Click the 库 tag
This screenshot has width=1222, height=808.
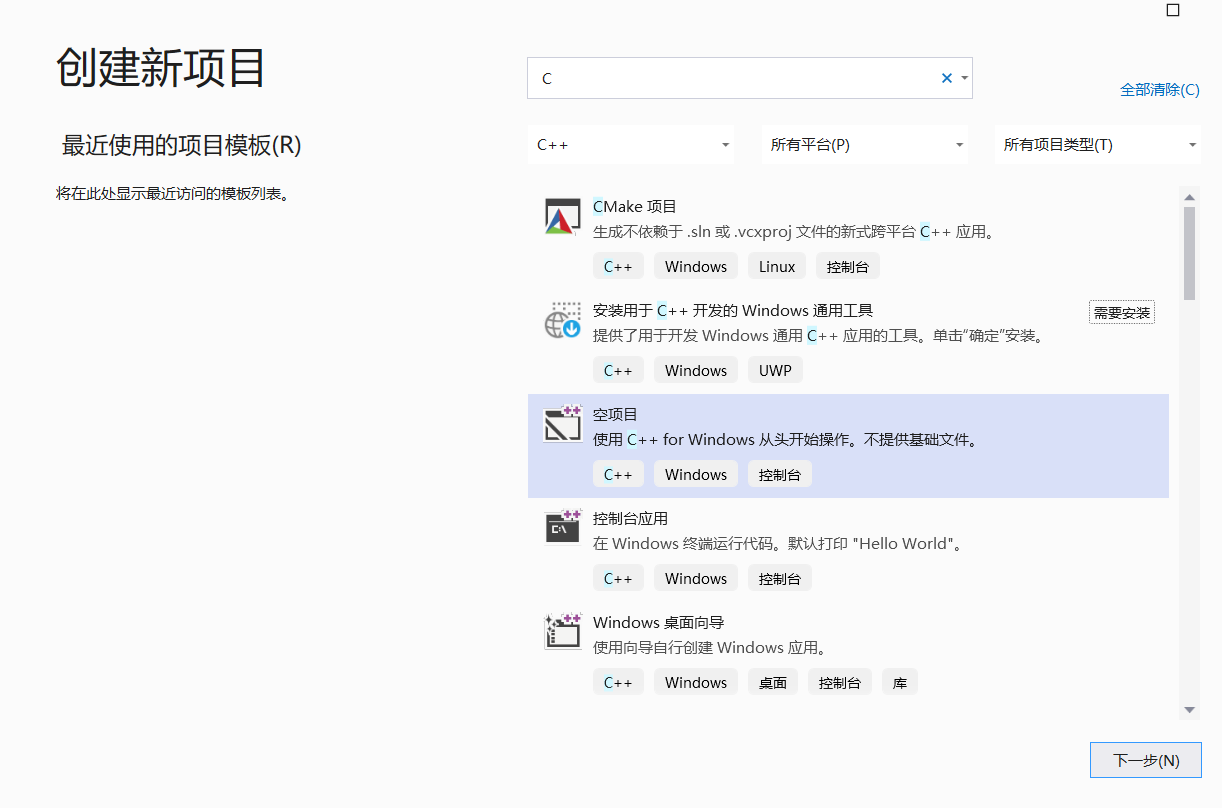[900, 682]
